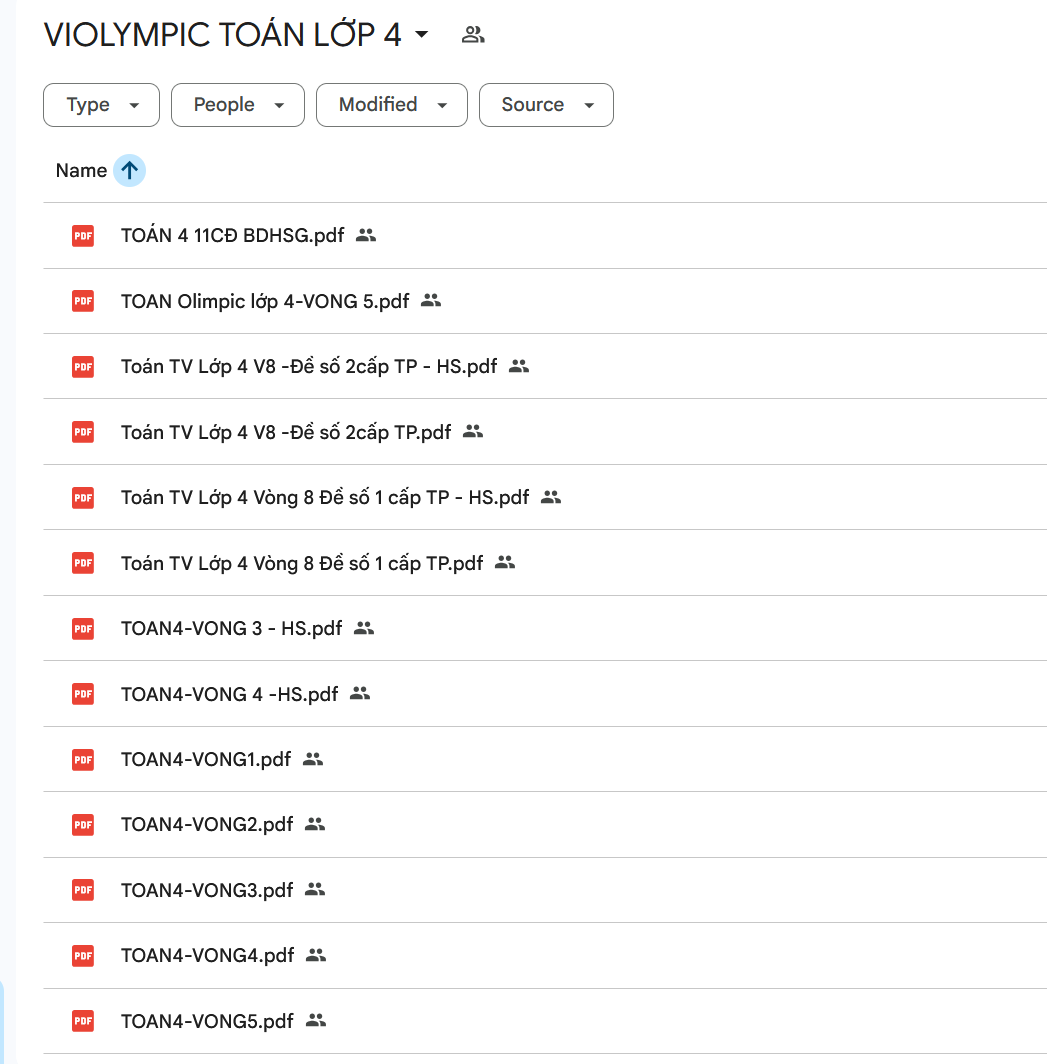
Task: Sort files by the Name column header
Action: pyautogui.click(x=81, y=171)
